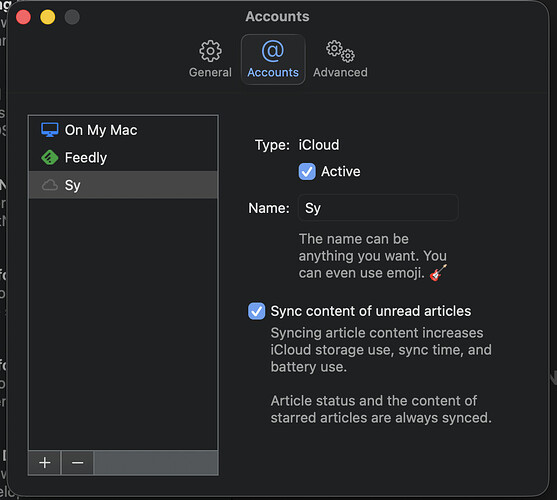
Task: Click the iCloud cloud icon beside Sy
Action: click(x=50, y=185)
